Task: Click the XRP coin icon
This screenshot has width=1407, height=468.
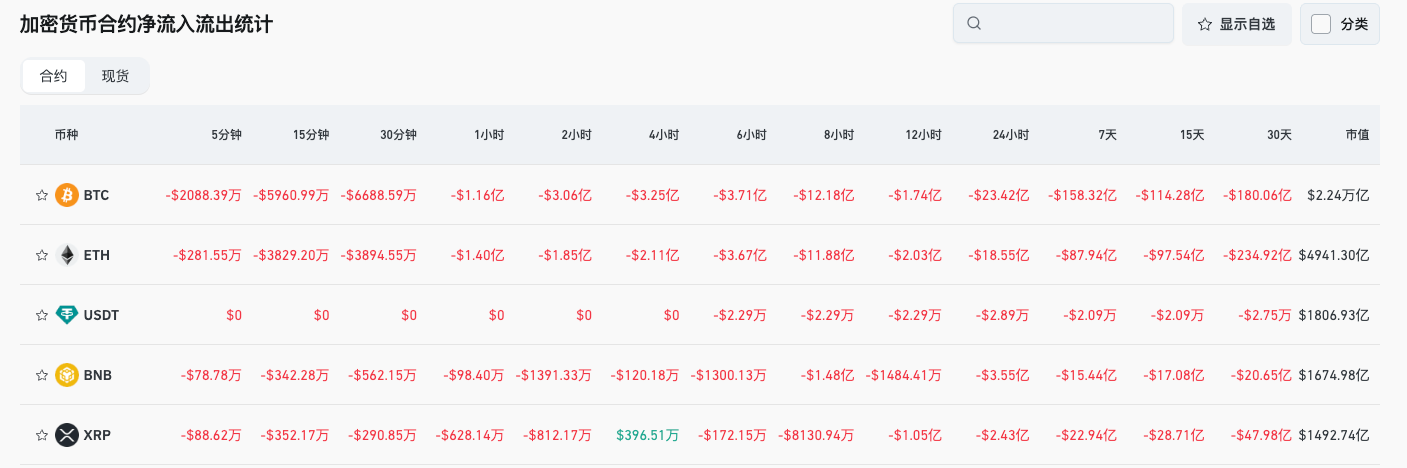Action: (67, 435)
